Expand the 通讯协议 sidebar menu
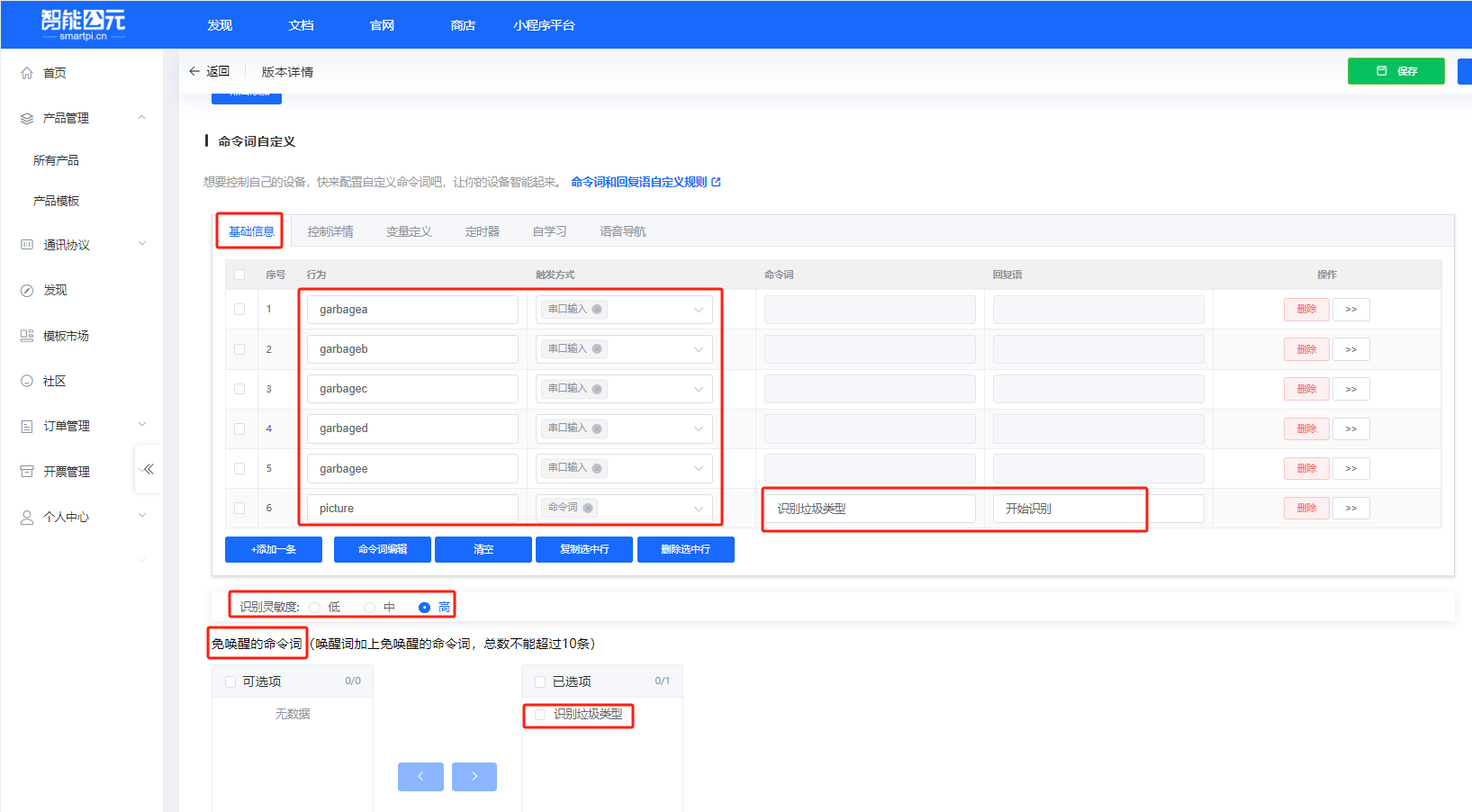The height and width of the screenshot is (812, 1472). click(x=141, y=244)
